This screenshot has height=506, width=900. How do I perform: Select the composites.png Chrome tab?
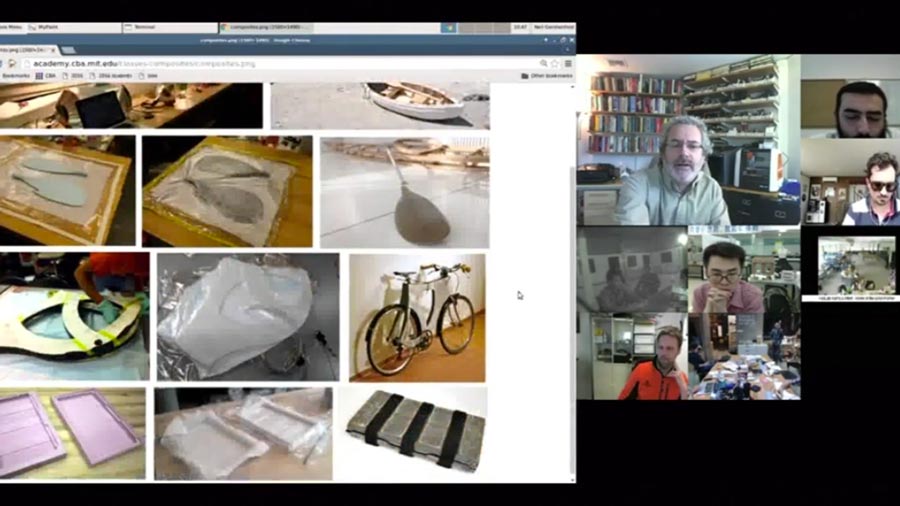[28, 50]
